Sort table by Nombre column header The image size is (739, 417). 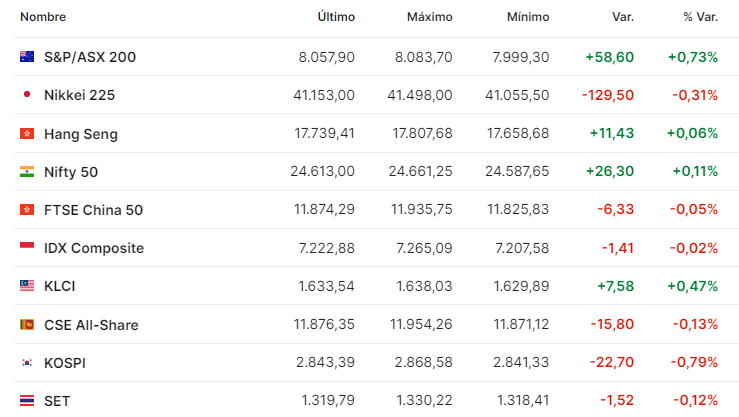[x=43, y=17]
